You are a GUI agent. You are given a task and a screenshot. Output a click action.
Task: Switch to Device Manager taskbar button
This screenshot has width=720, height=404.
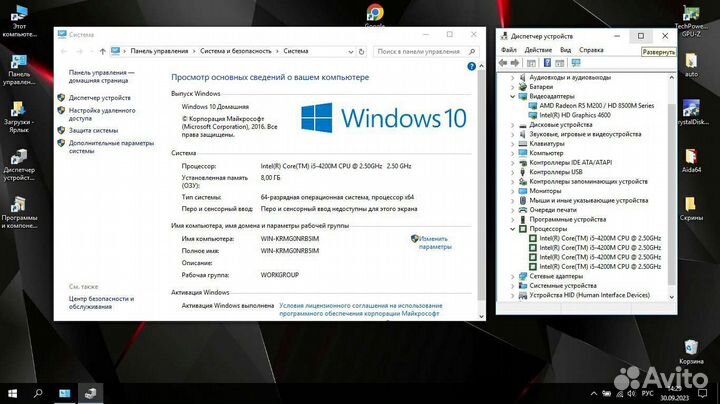(90, 393)
